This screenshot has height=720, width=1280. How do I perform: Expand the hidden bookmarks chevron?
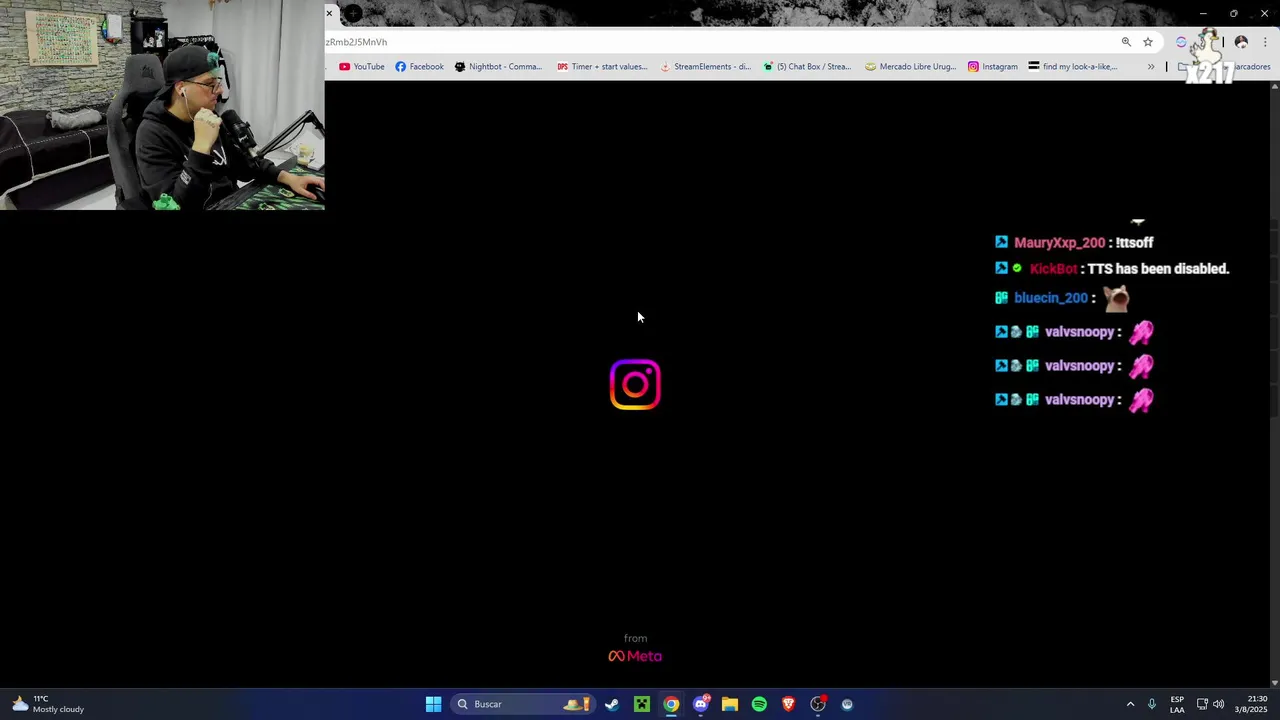[1151, 67]
